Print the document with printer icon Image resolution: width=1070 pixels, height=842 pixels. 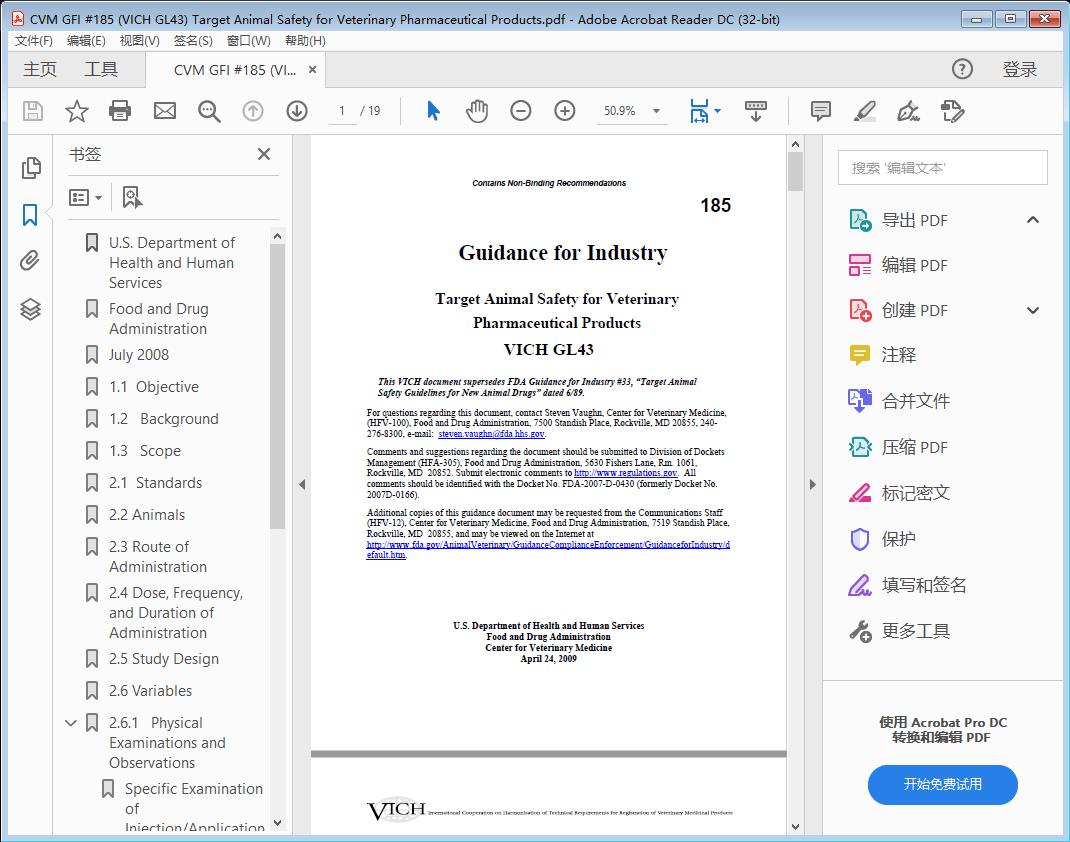(x=120, y=111)
